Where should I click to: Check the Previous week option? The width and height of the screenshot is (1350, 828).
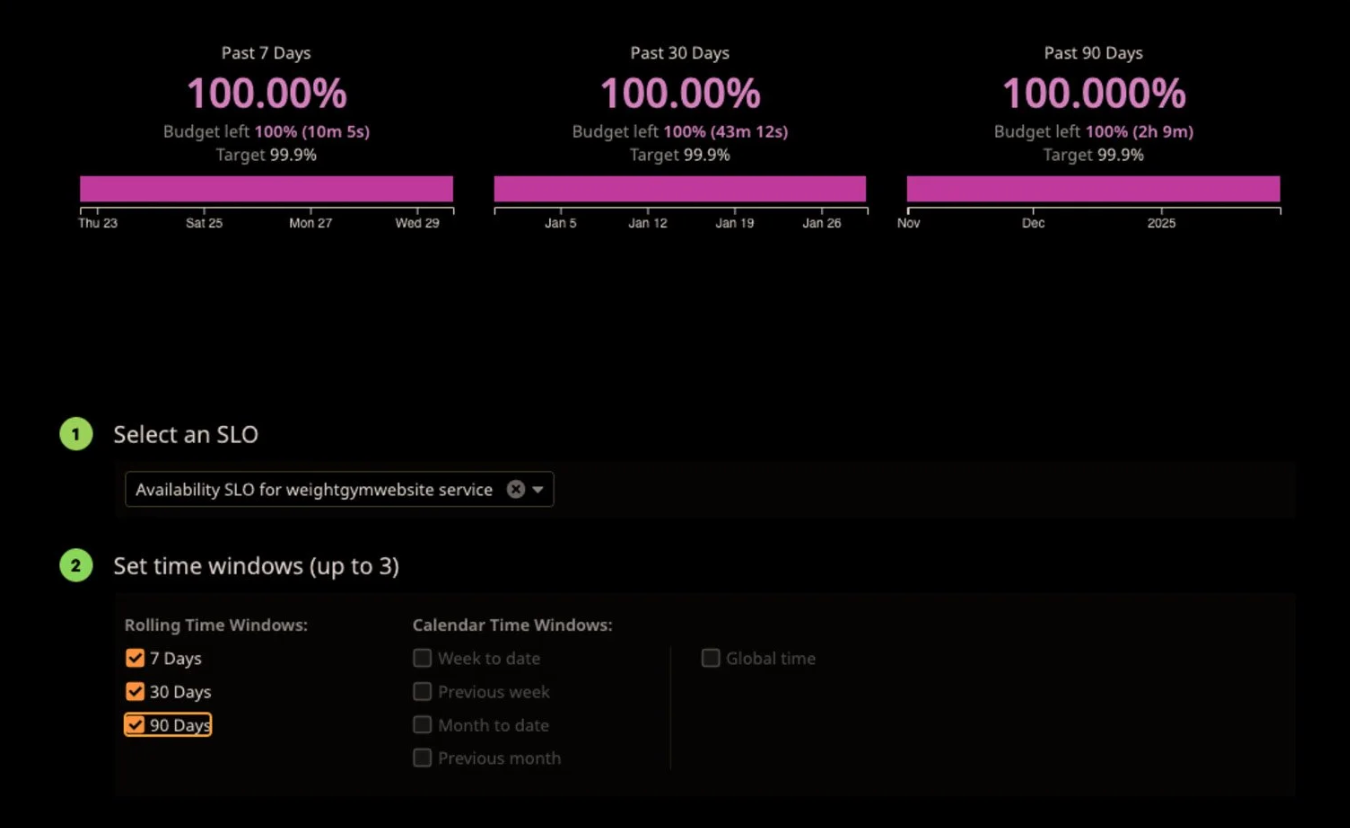422,691
